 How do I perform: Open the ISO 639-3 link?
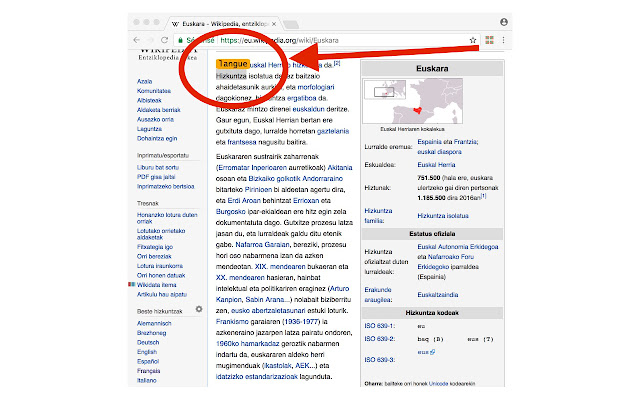tap(379, 360)
